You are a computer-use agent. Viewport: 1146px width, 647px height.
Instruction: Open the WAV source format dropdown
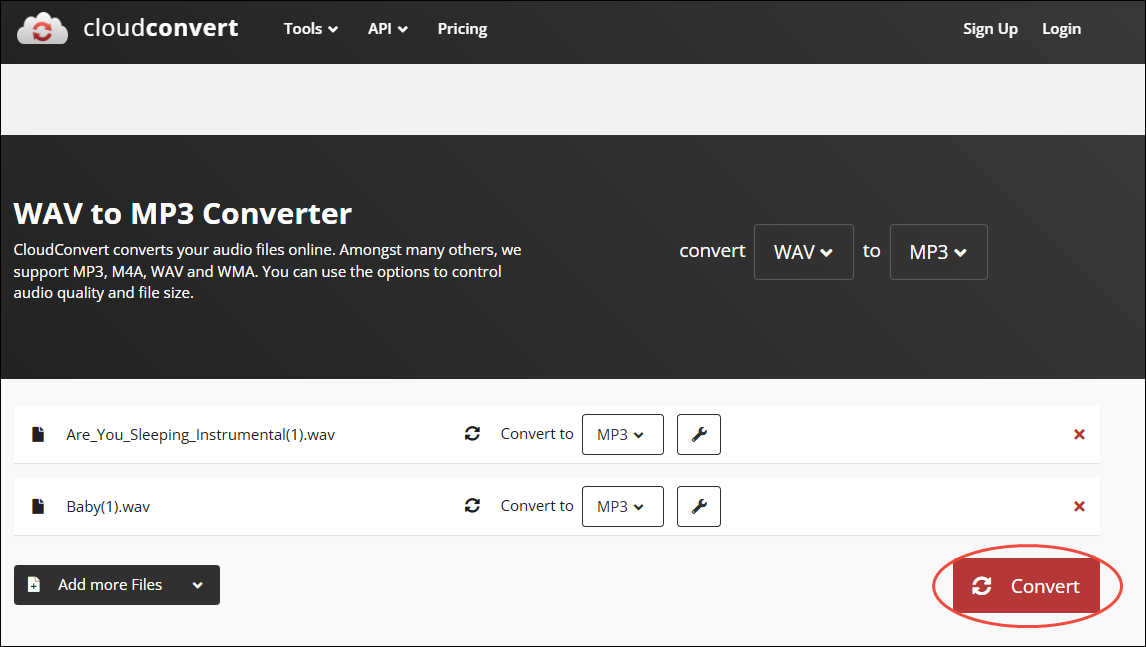(803, 251)
